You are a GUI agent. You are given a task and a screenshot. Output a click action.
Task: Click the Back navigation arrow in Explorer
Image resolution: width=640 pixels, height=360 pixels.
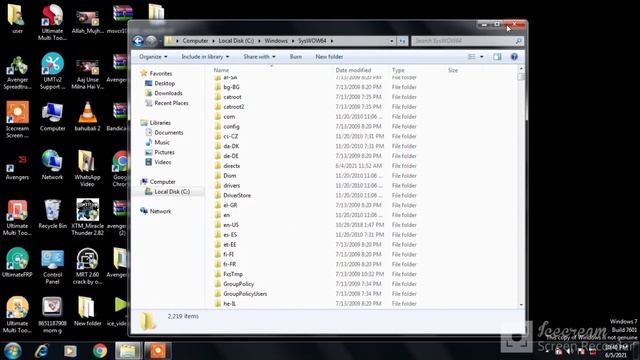[x=138, y=41]
